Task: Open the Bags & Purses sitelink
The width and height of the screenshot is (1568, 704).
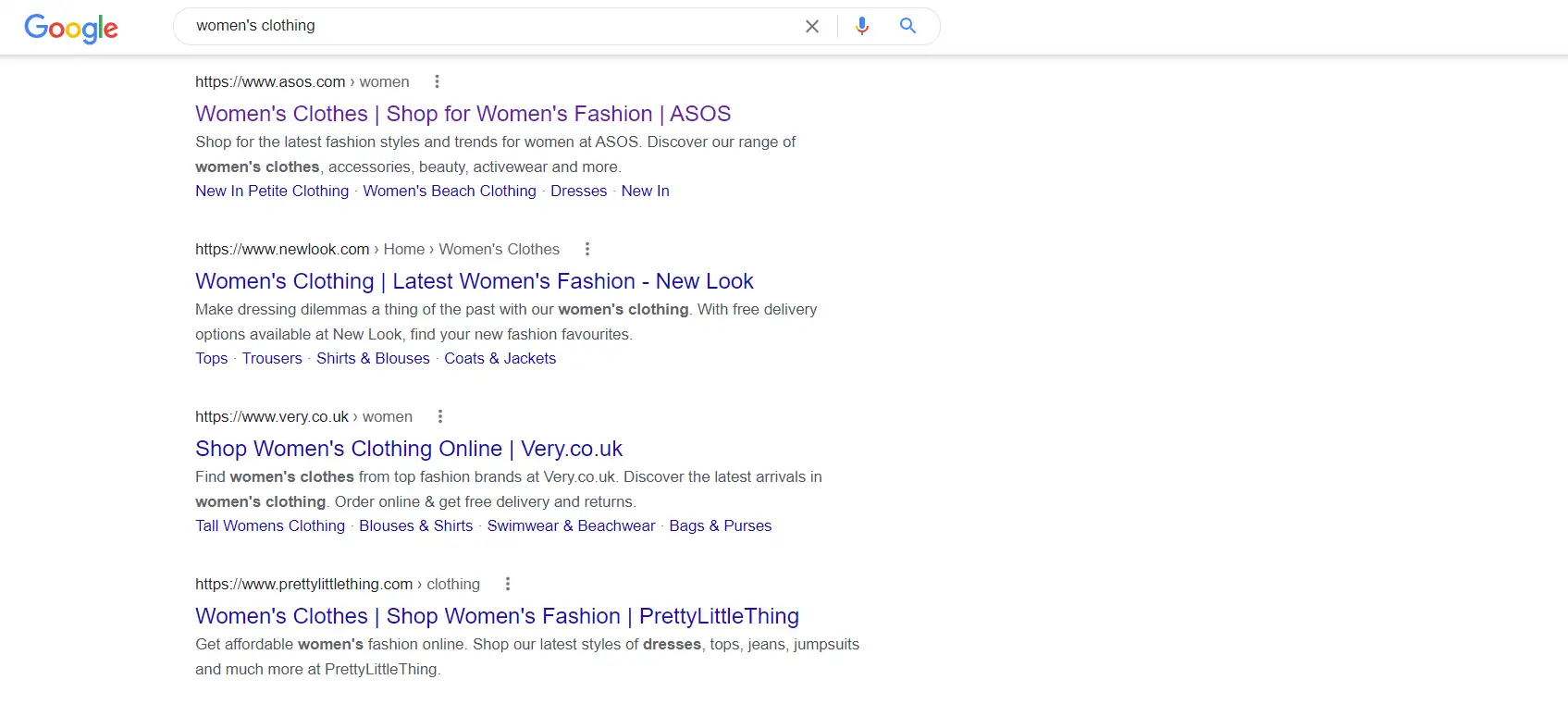Action: (720, 525)
